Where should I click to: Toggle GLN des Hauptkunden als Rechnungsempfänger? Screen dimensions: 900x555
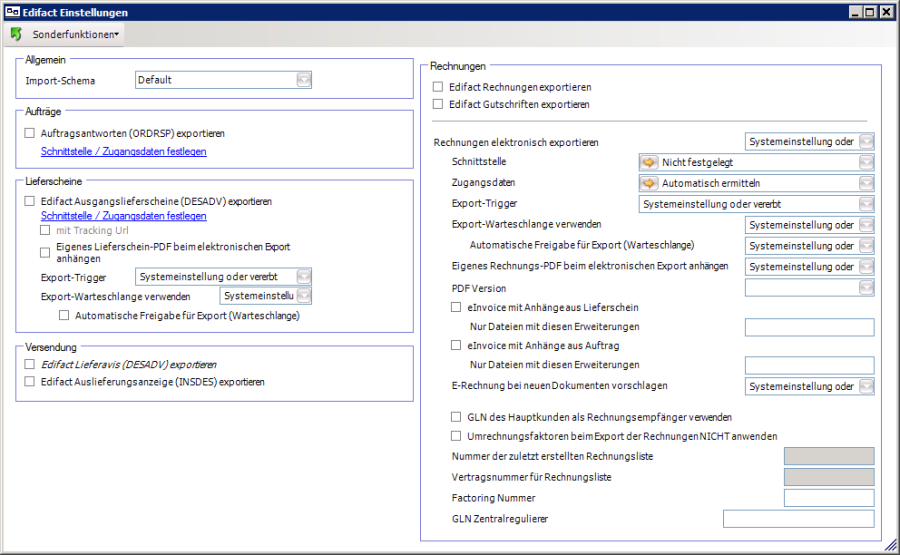(458, 417)
